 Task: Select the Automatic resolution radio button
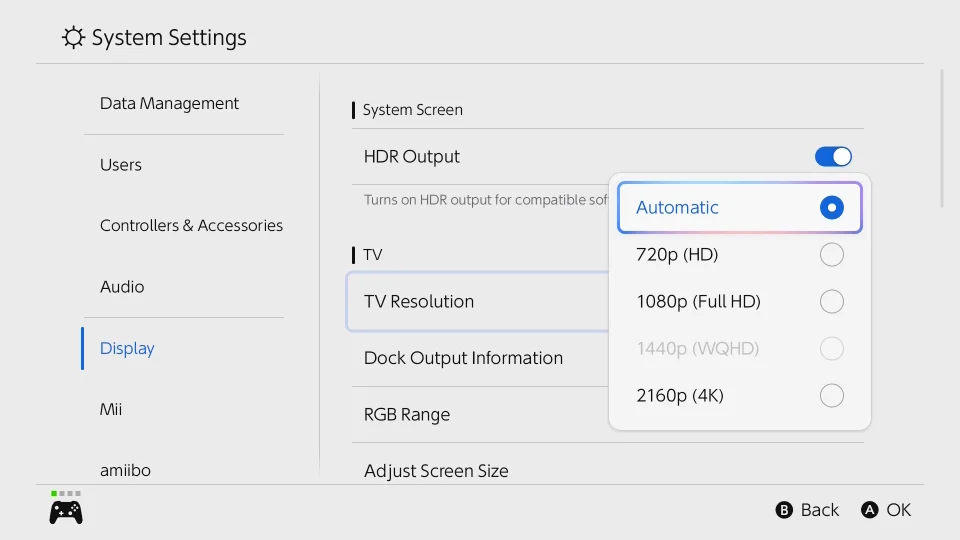tap(831, 208)
